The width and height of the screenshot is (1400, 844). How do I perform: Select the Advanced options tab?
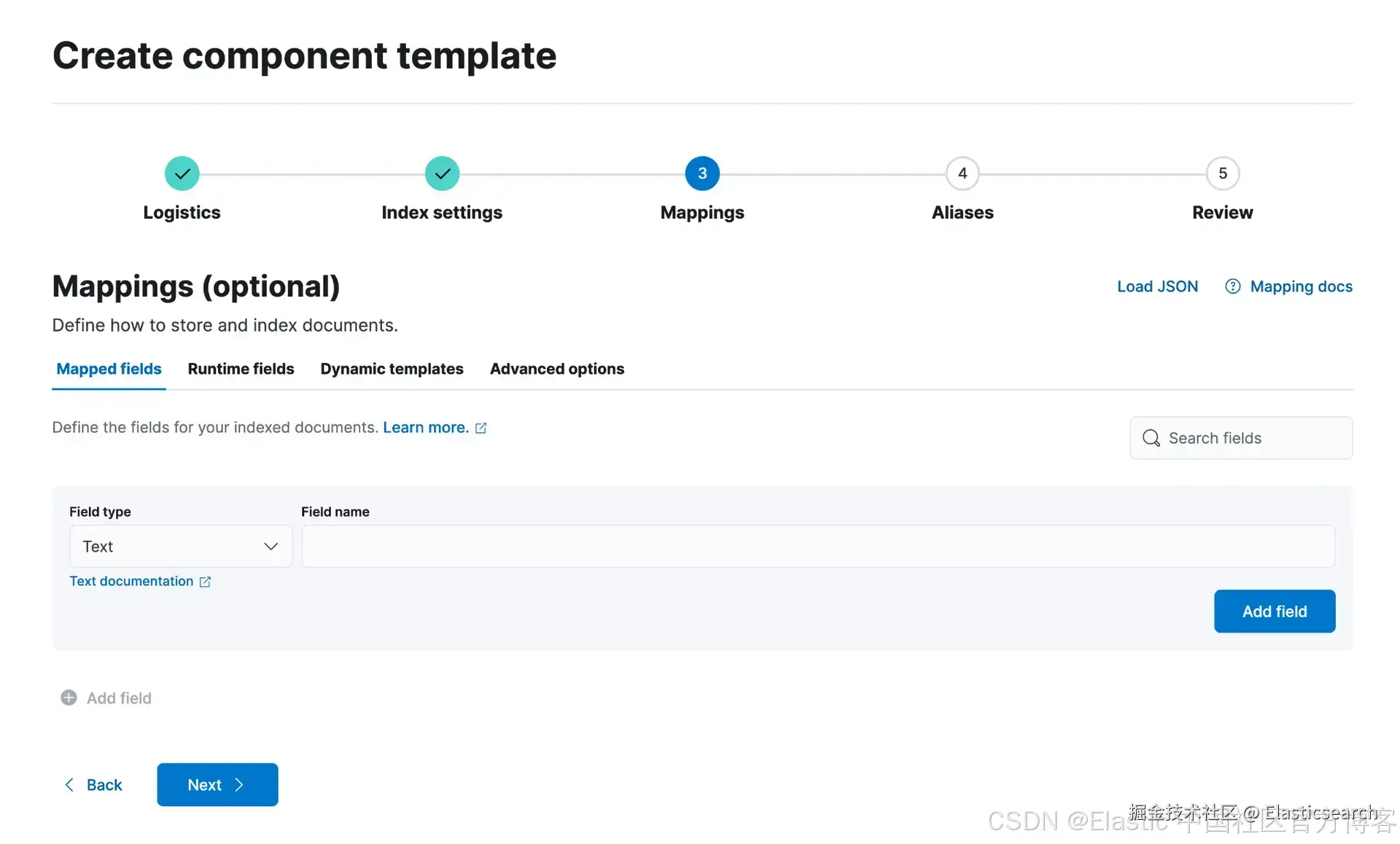(556, 369)
